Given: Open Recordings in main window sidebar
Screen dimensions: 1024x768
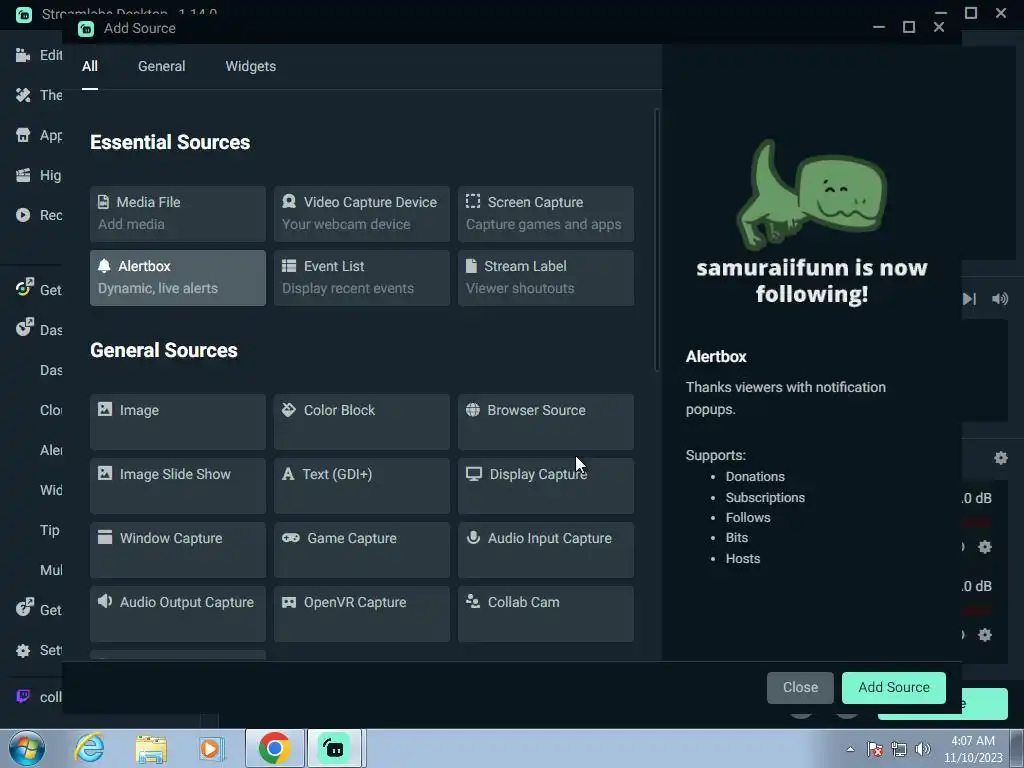Looking at the screenshot, I should click(38, 215).
